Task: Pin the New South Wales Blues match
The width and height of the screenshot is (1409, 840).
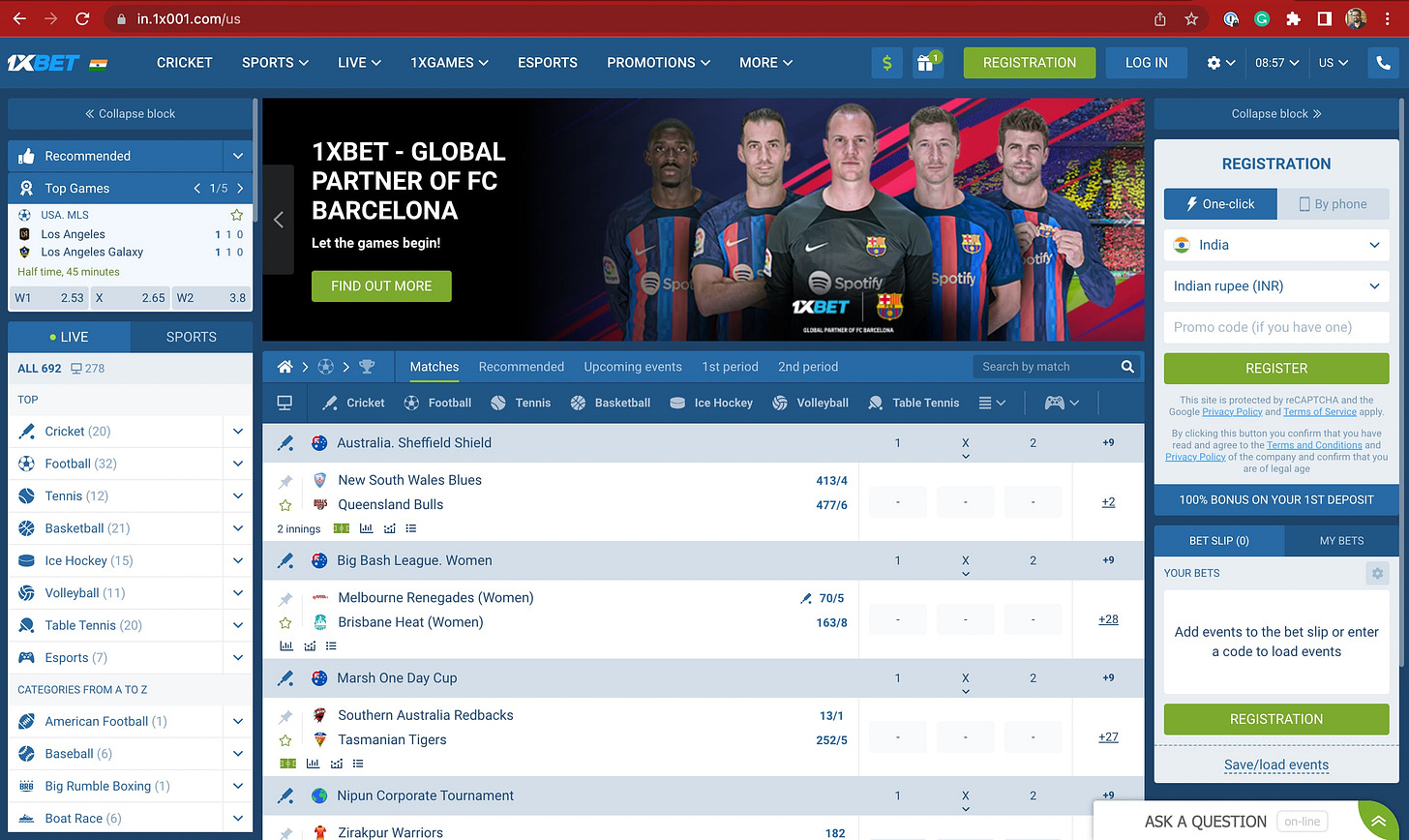Action: [x=285, y=481]
